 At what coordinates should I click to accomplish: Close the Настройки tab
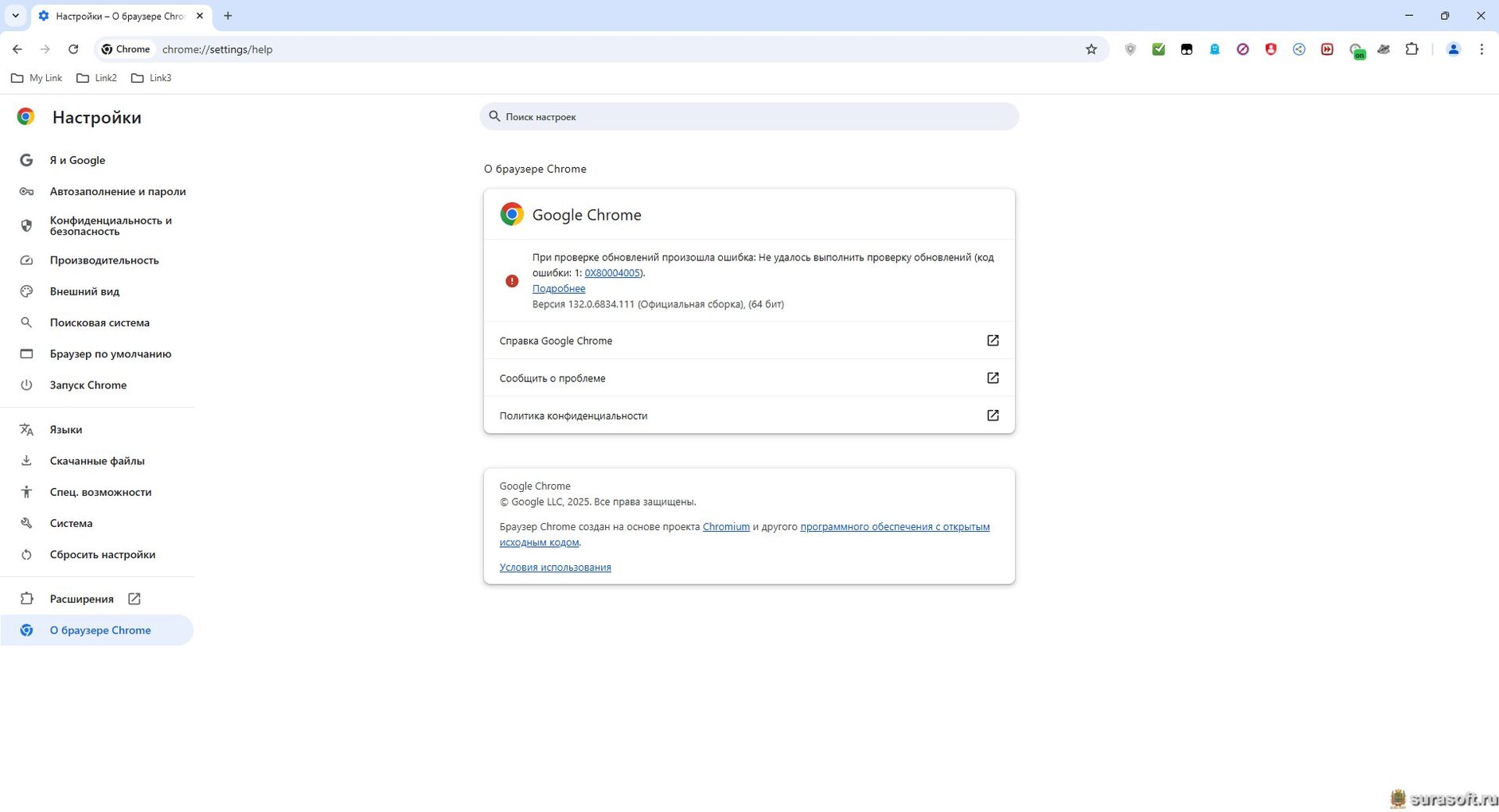coord(200,16)
